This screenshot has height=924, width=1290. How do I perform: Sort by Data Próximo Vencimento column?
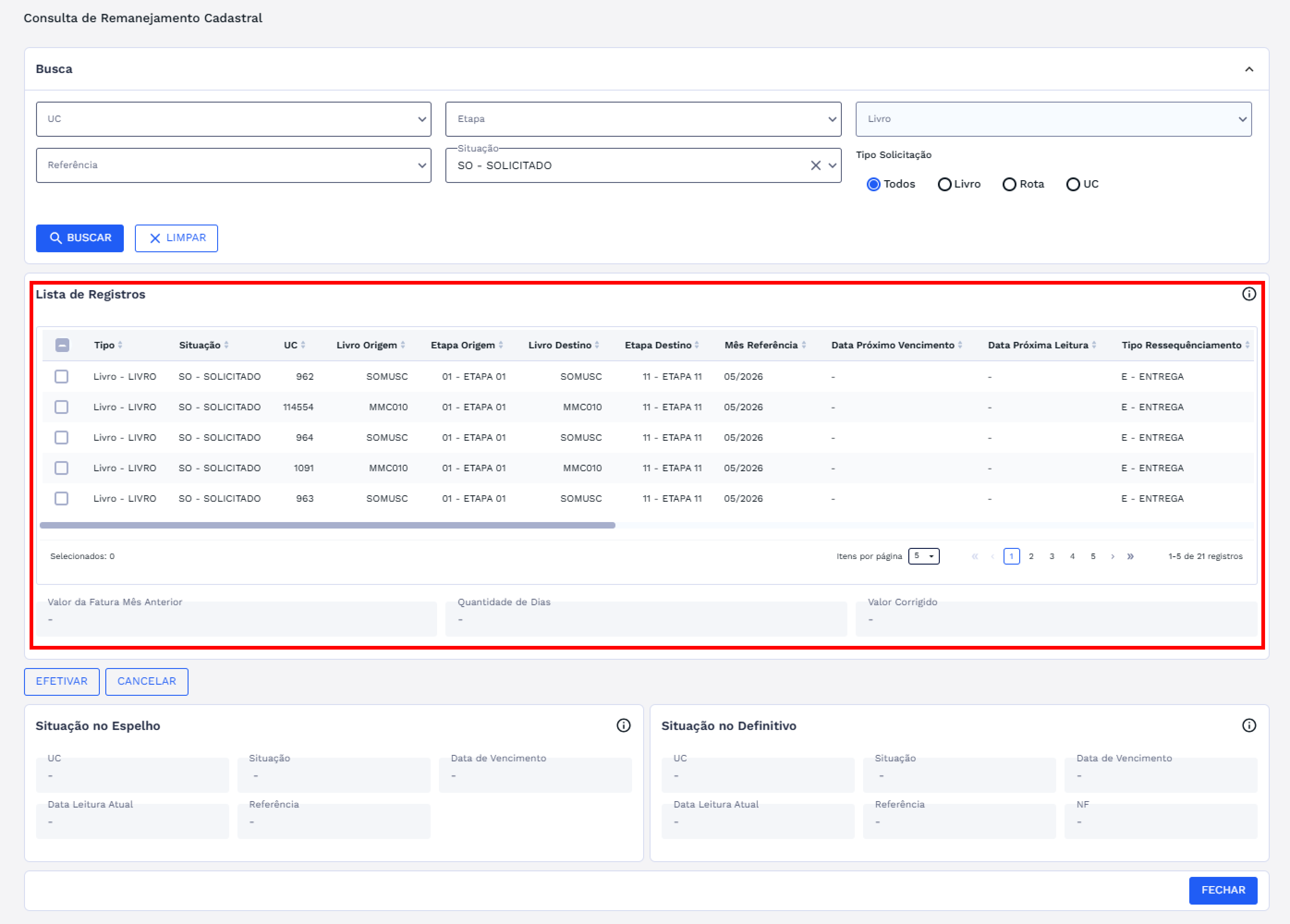point(897,345)
